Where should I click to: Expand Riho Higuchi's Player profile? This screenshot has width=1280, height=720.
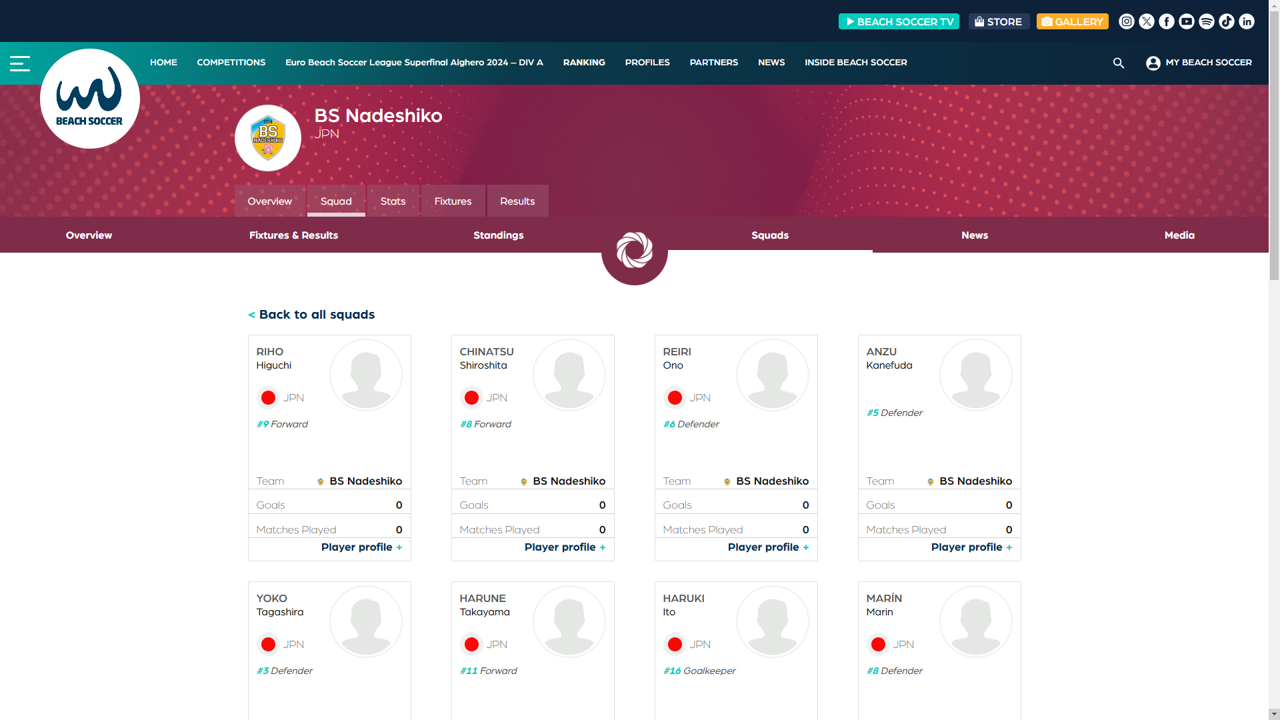(x=361, y=547)
